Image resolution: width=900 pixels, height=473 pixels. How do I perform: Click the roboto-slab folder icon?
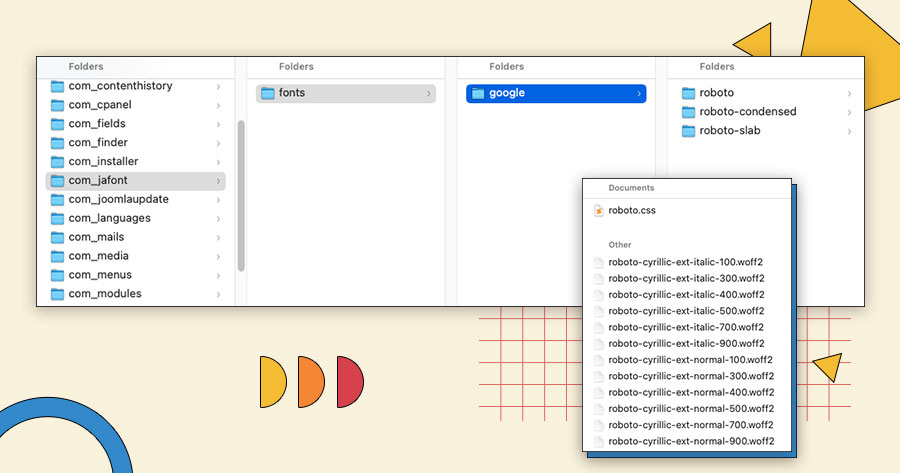[x=688, y=131]
